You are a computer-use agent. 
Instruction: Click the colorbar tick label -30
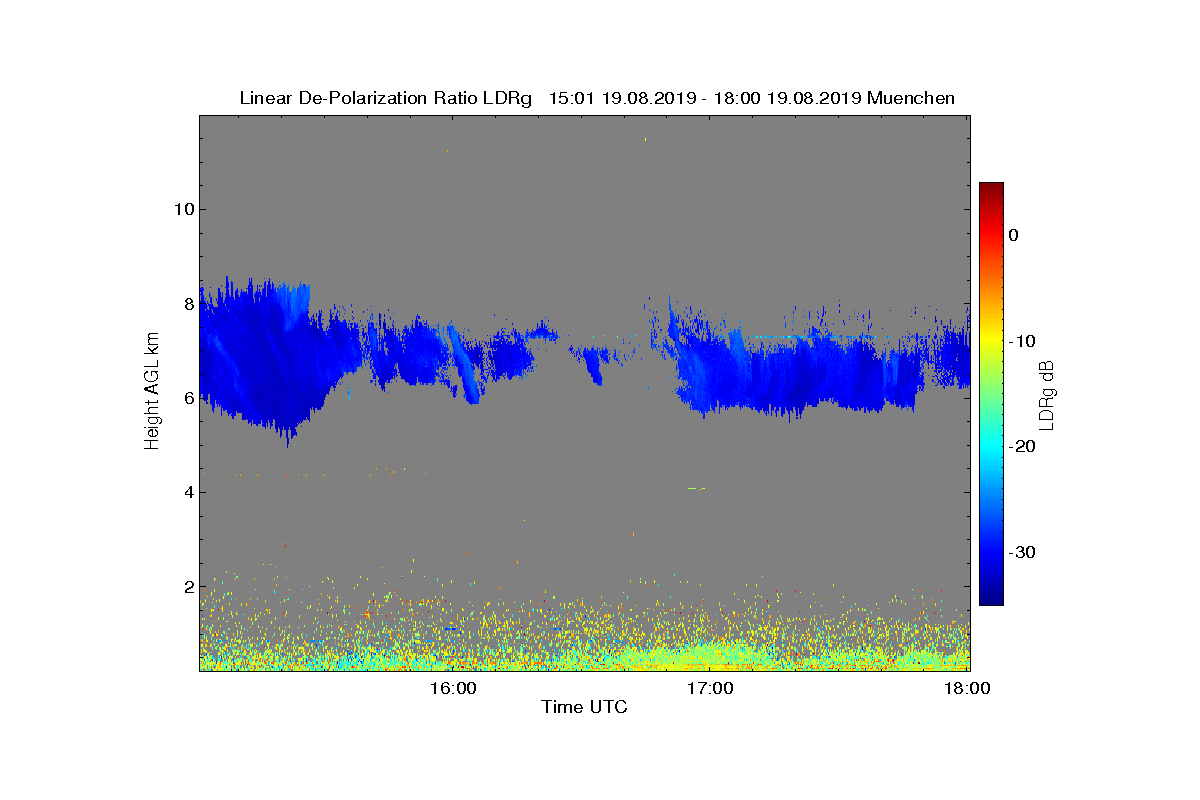click(x=1020, y=552)
